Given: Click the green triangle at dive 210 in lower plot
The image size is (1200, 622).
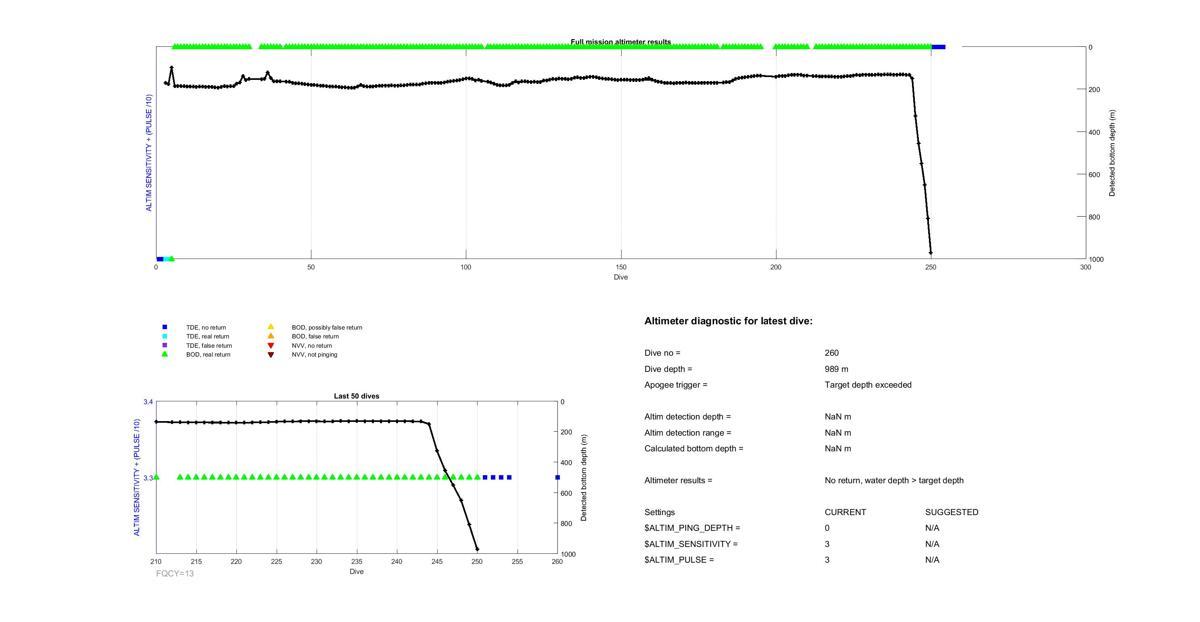Looking at the screenshot, I should tap(156, 477).
